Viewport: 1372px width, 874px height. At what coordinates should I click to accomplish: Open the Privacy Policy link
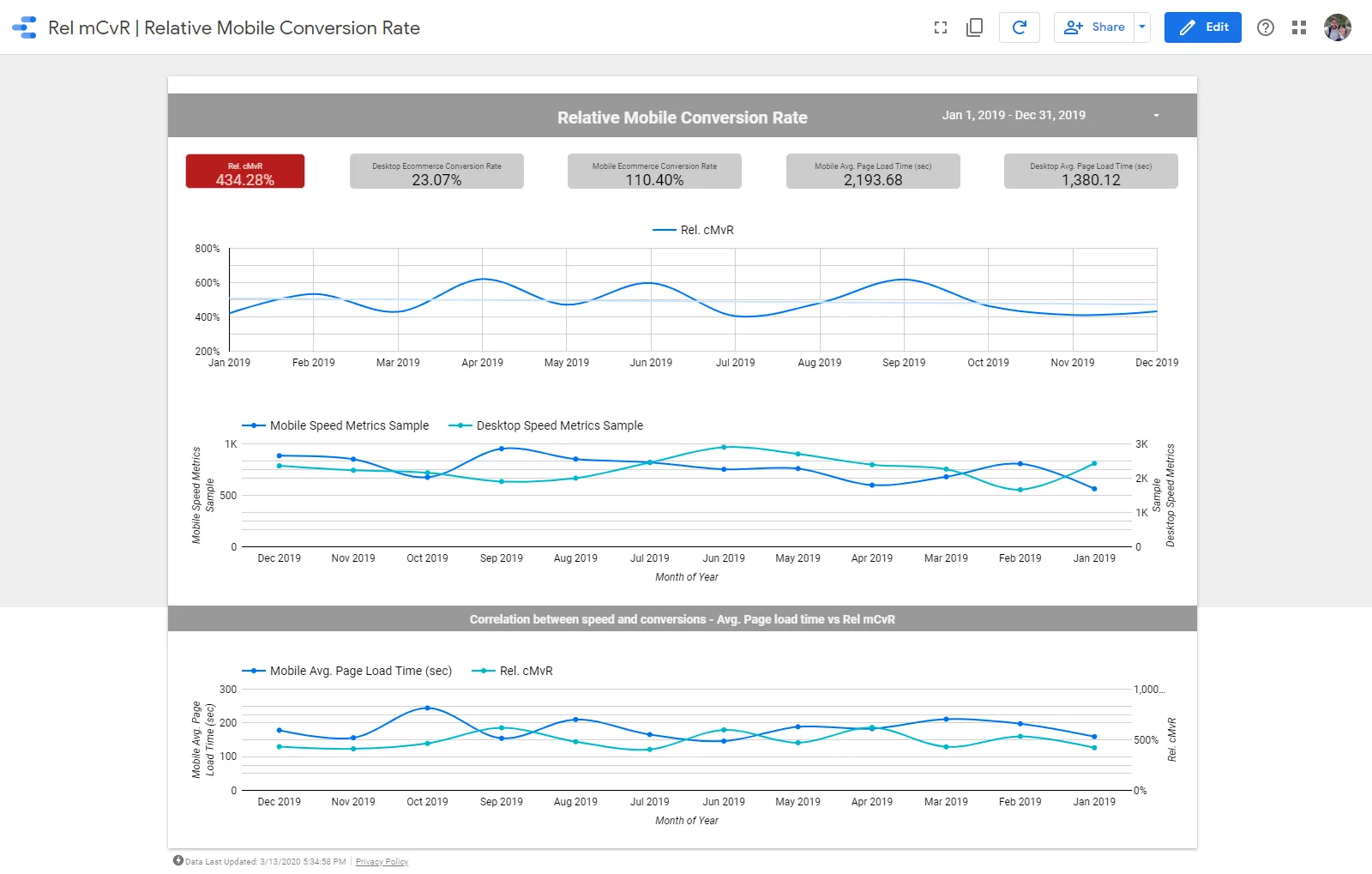[x=382, y=861]
